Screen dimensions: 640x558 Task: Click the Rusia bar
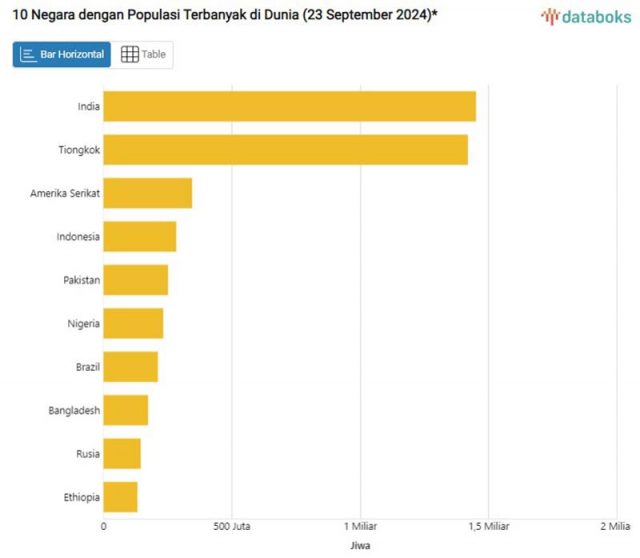point(122,453)
